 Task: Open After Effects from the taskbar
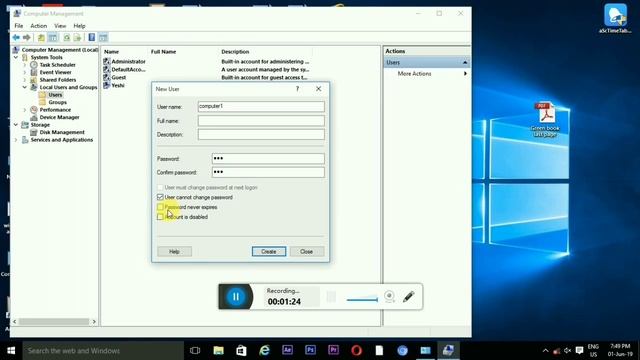pyautogui.click(x=287, y=350)
